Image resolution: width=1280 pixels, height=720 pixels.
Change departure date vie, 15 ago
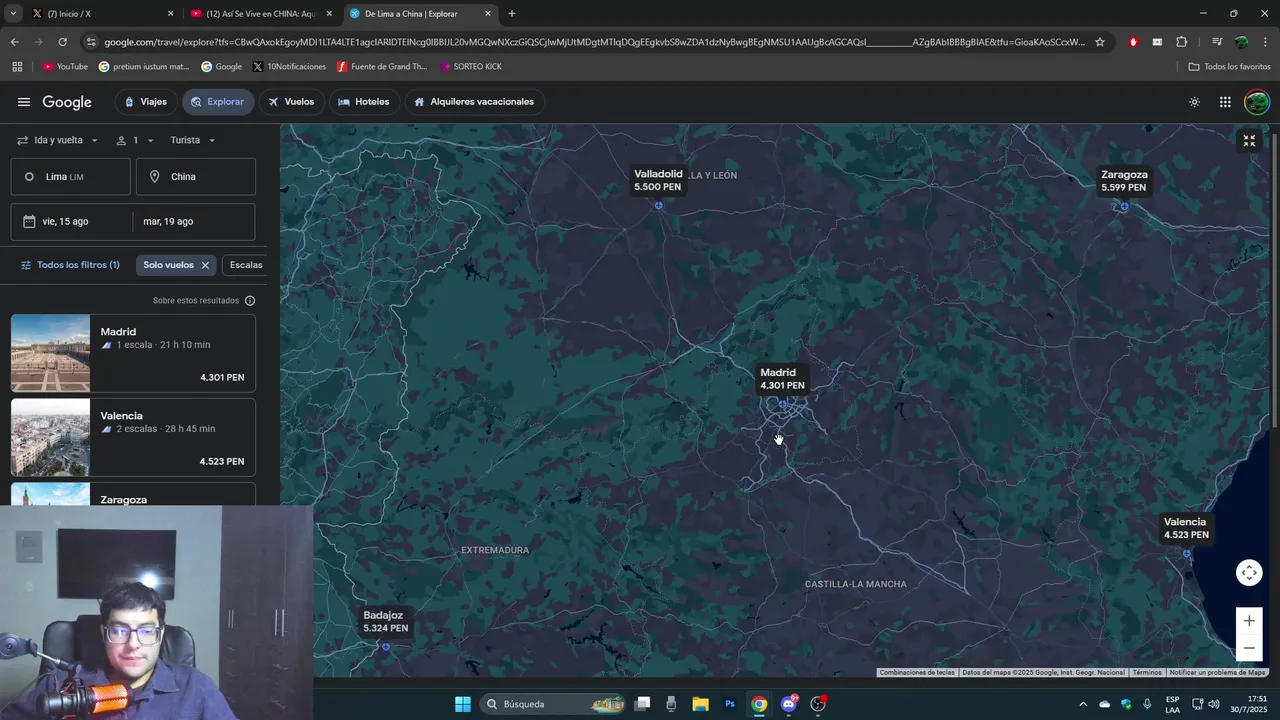click(71, 222)
